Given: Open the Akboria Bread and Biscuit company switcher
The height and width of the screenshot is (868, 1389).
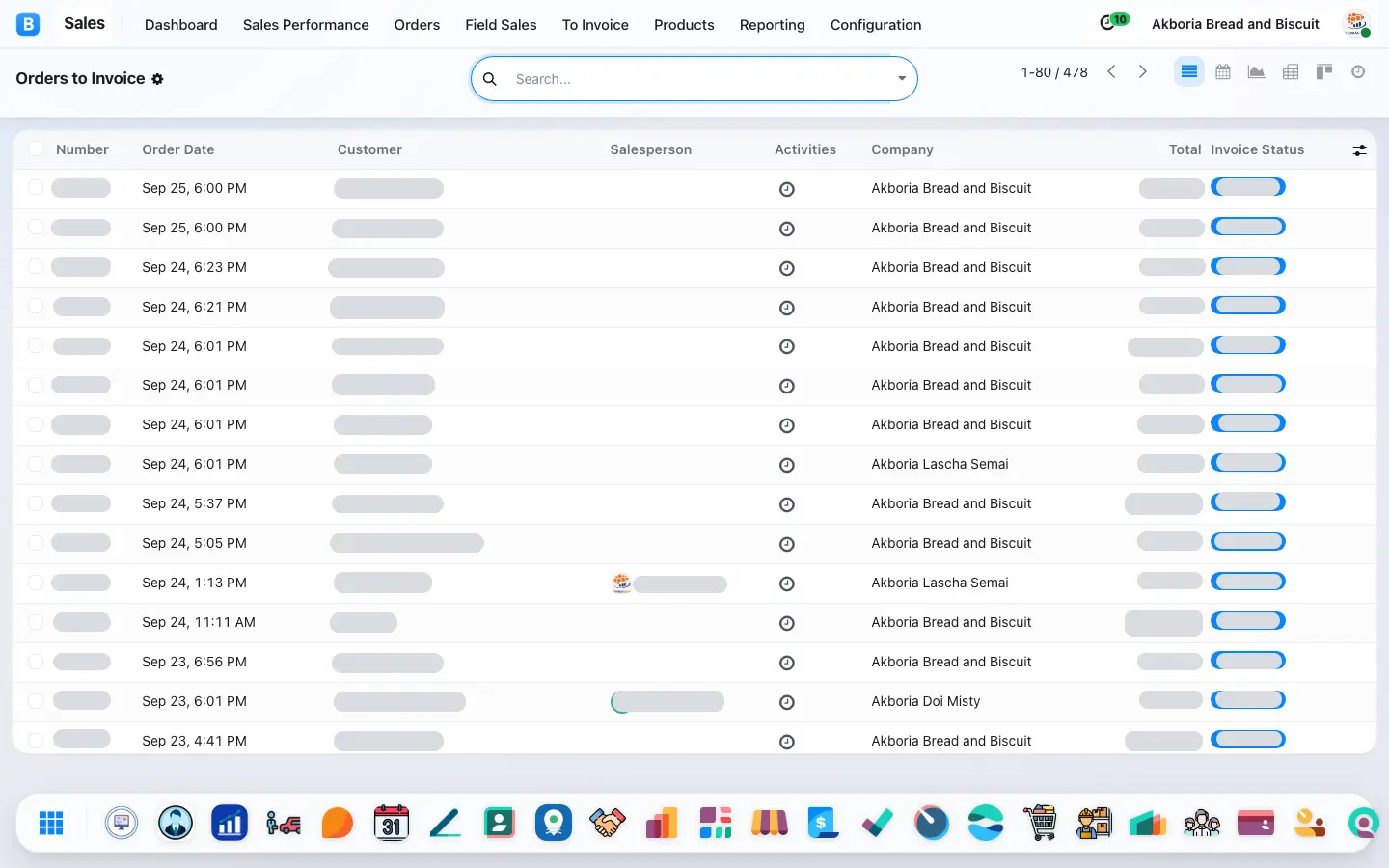Looking at the screenshot, I should coord(1236,24).
